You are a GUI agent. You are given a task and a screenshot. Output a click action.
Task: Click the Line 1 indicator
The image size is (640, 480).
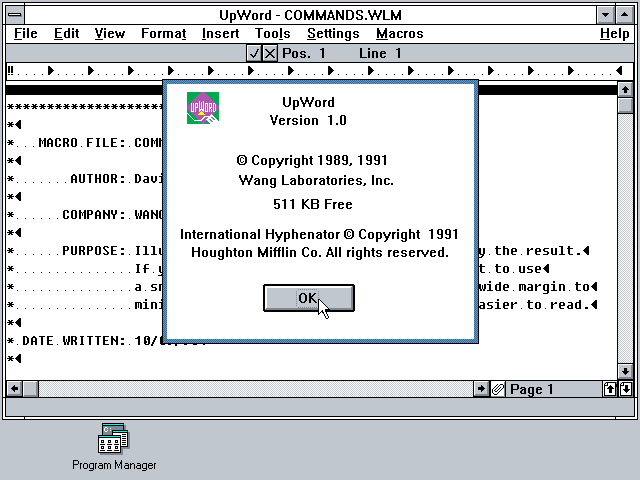tap(380, 53)
